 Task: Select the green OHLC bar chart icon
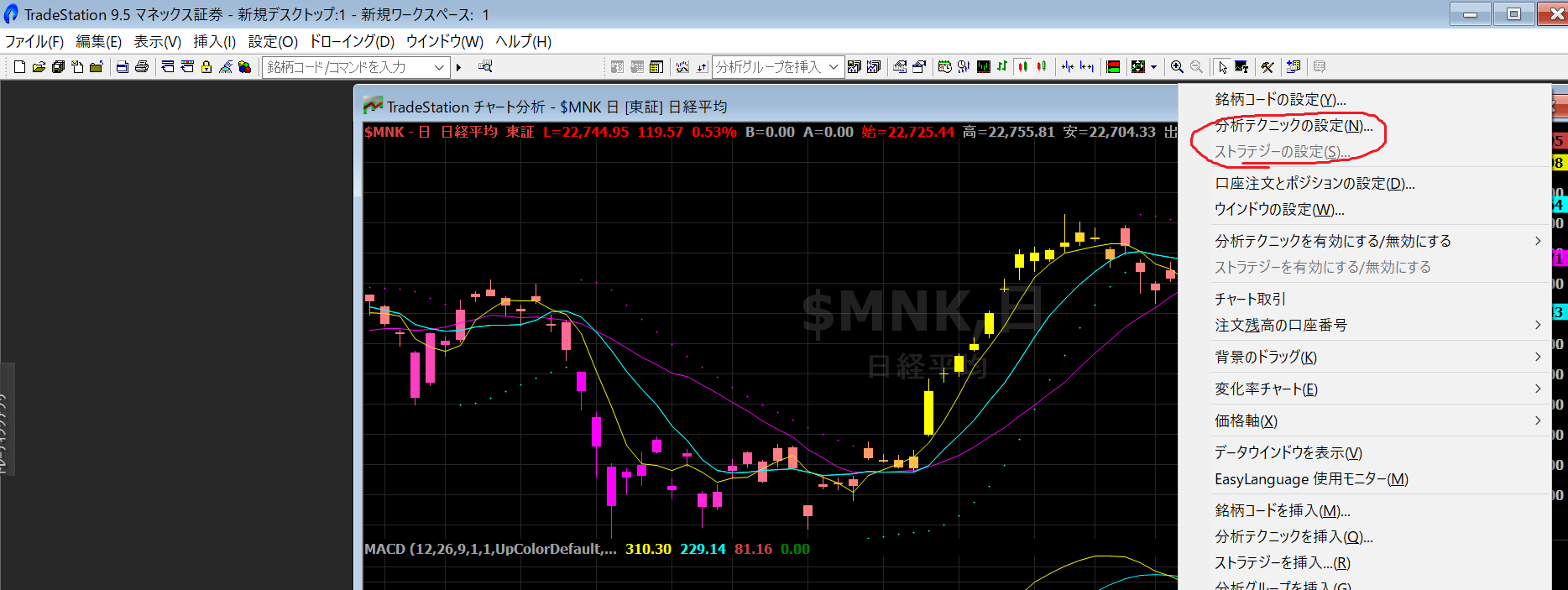(x=1002, y=67)
